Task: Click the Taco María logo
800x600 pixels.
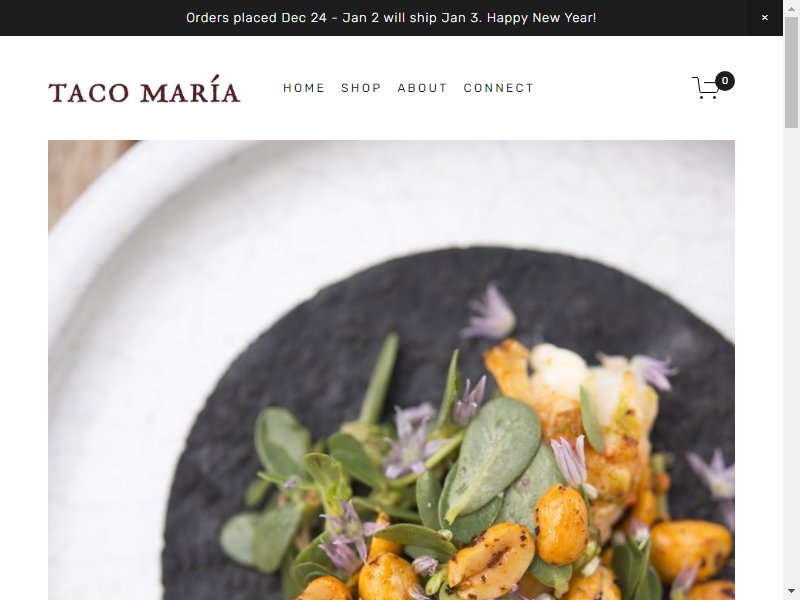Action: (144, 89)
